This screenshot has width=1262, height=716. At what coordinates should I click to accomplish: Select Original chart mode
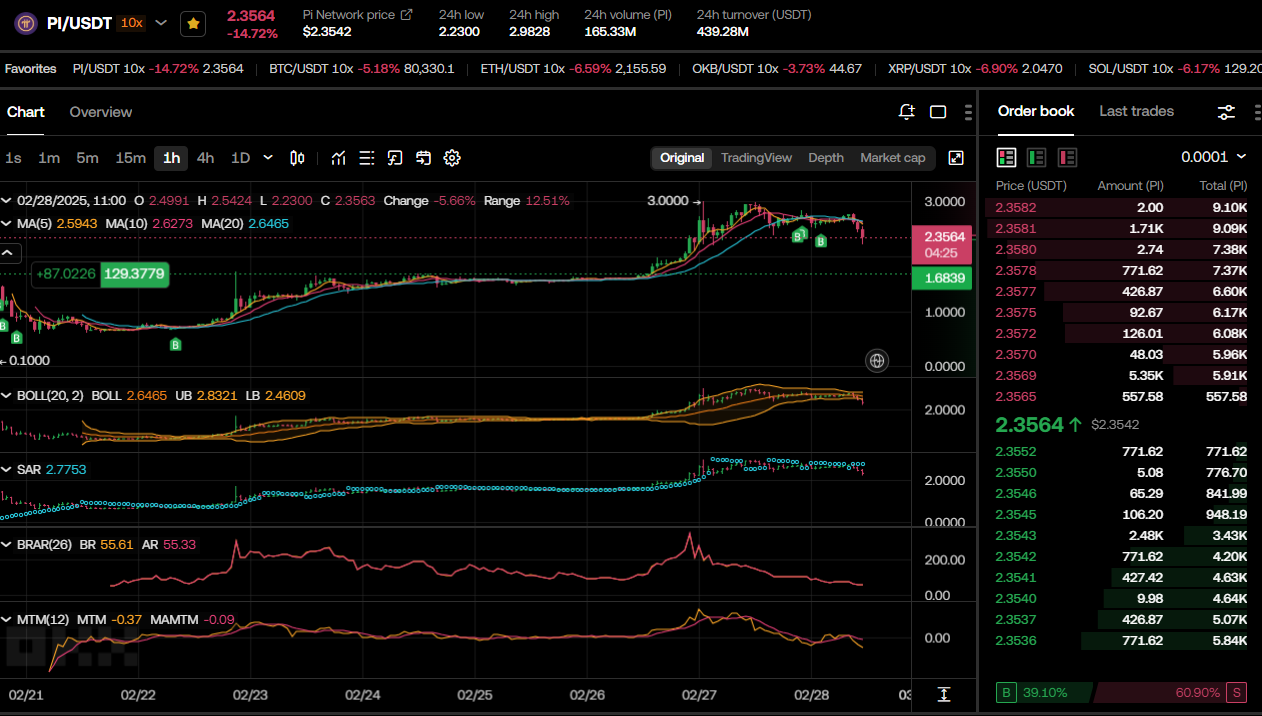(682, 158)
